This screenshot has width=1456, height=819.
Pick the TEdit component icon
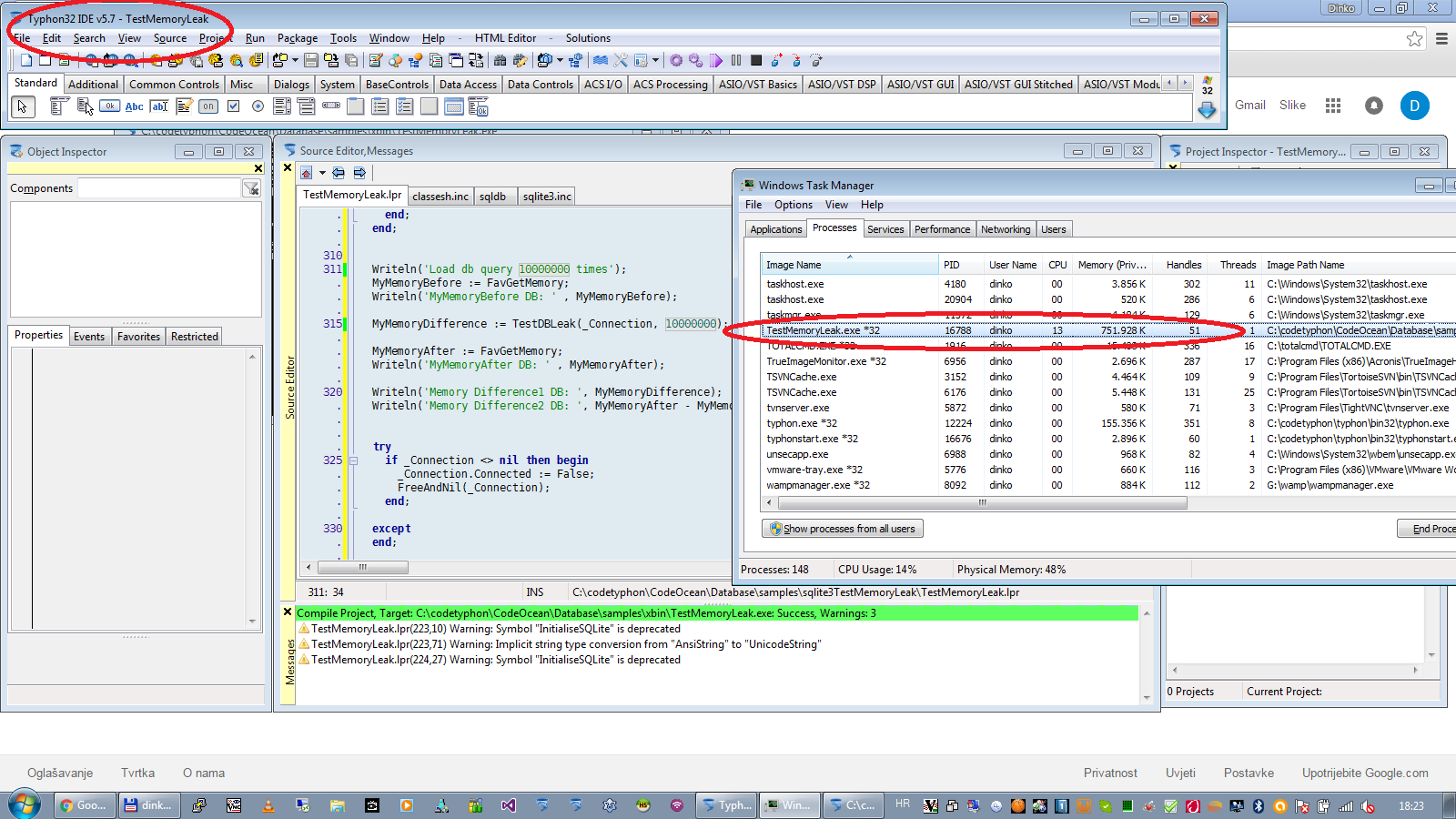[159, 106]
